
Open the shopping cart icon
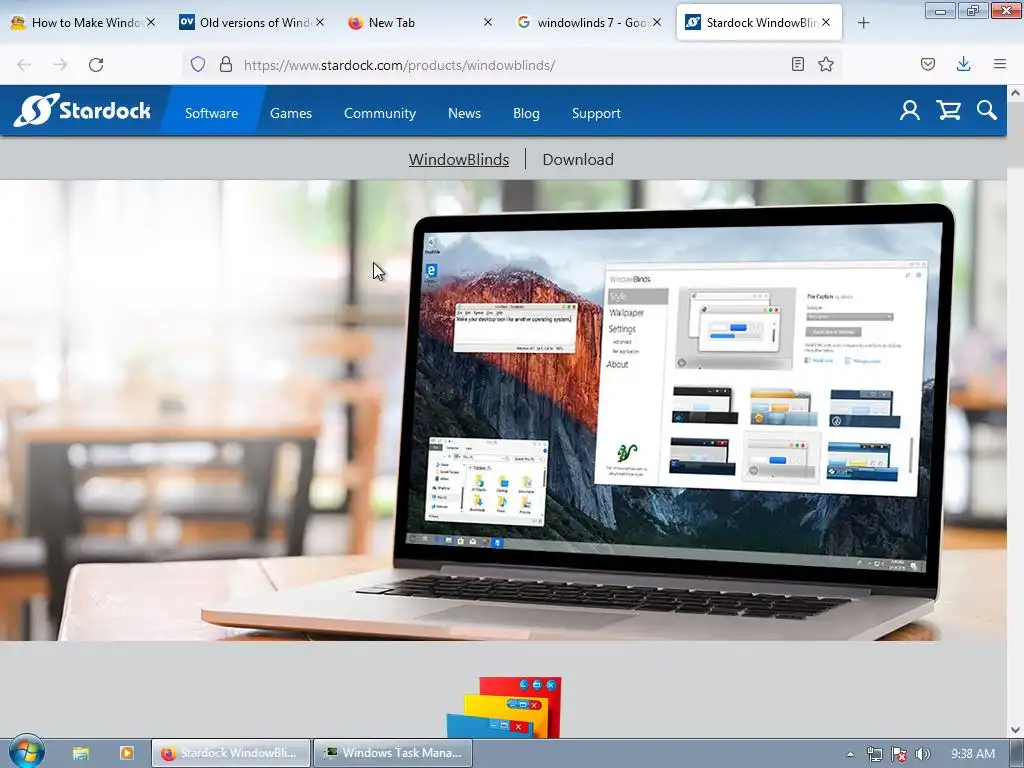(x=948, y=110)
